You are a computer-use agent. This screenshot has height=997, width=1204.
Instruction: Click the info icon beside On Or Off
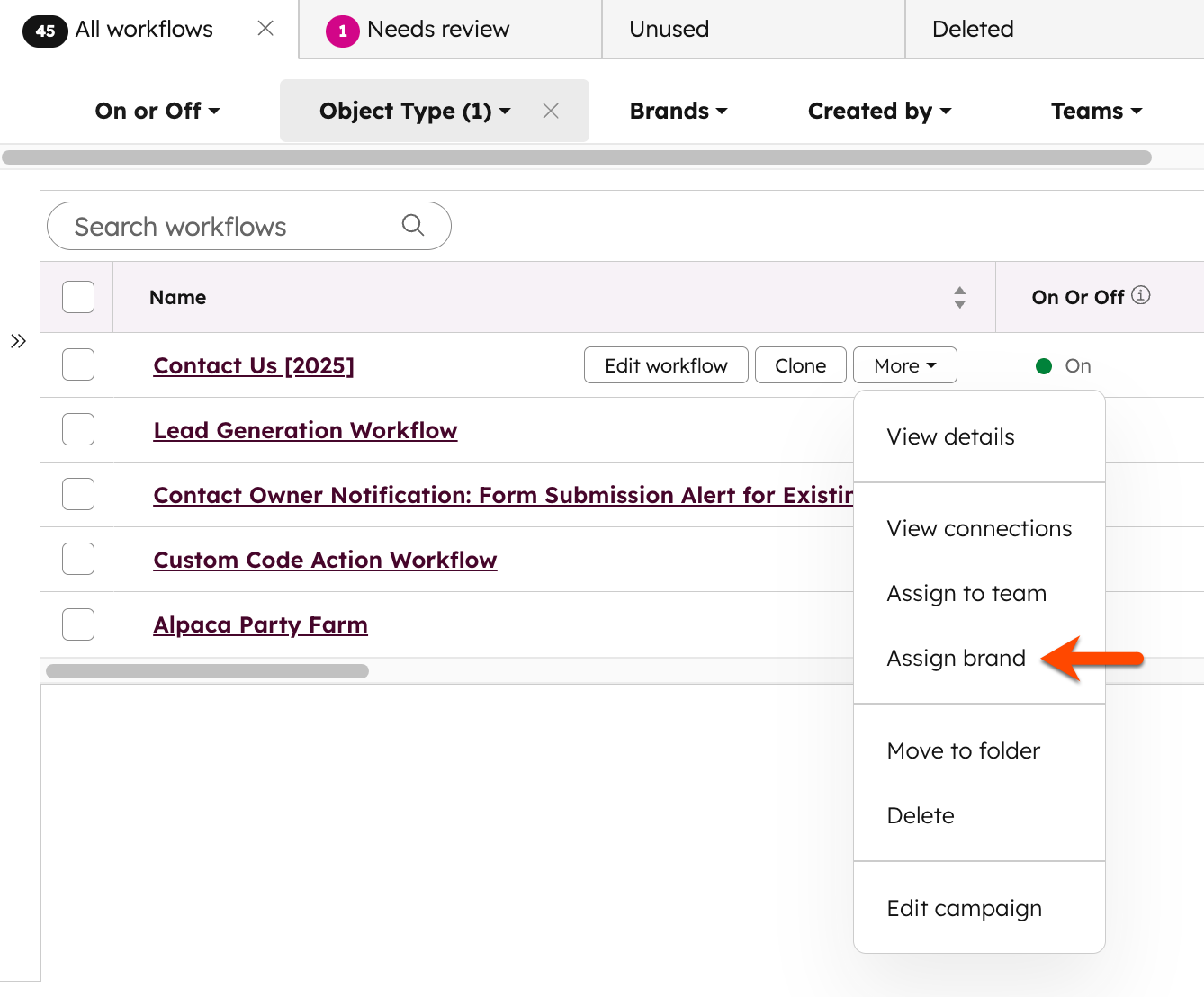click(x=1141, y=294)
